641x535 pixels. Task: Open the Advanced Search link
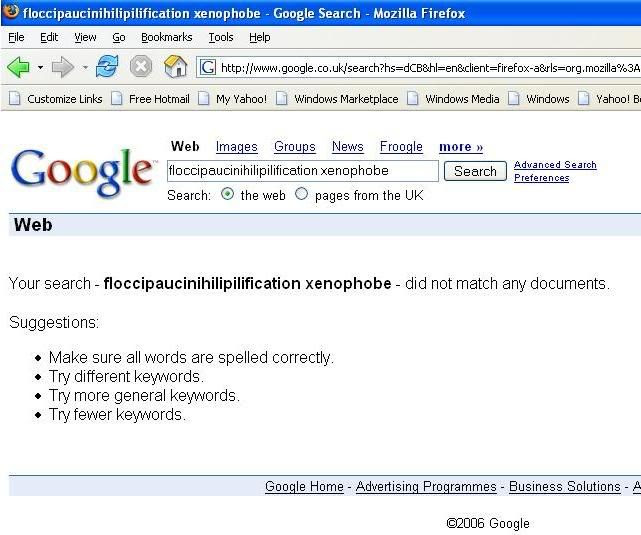tap(555, 165)
